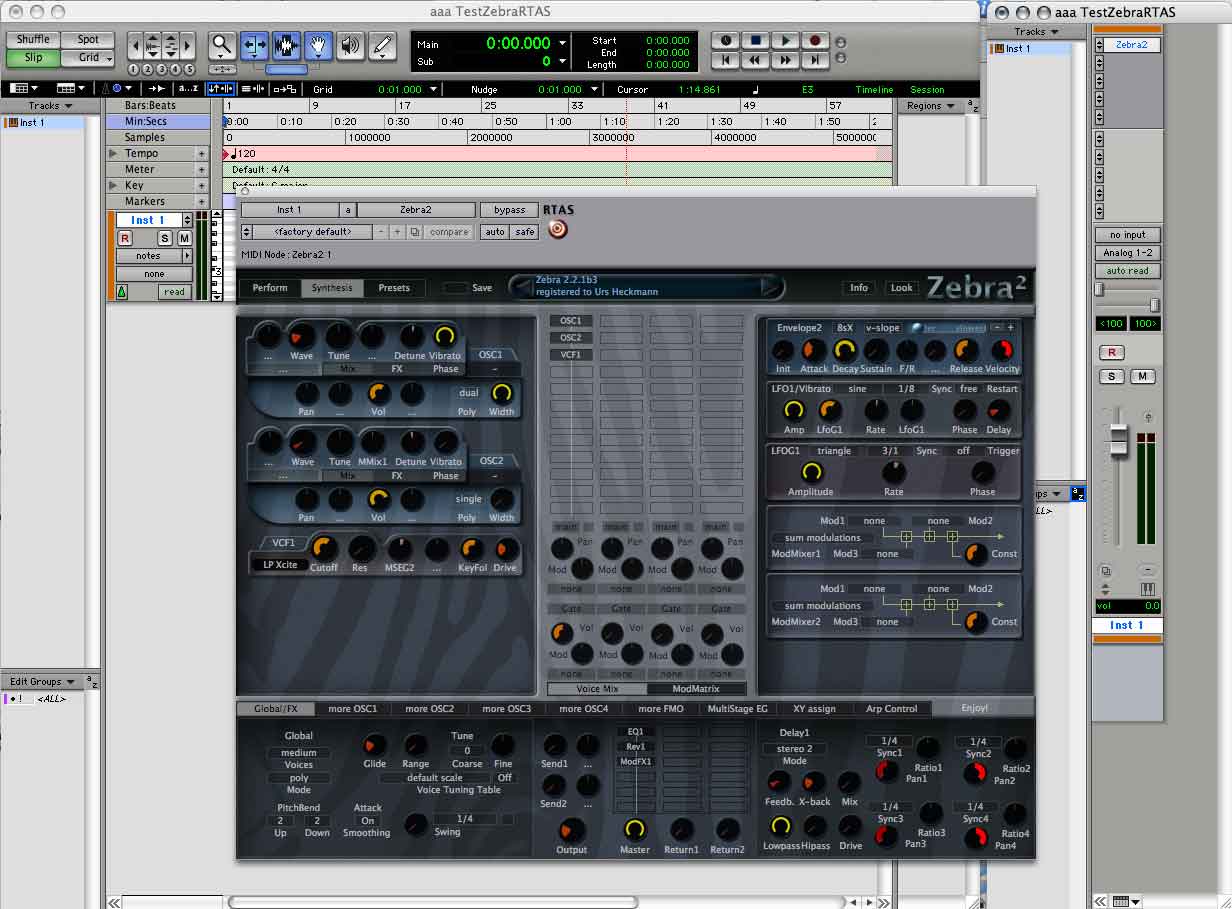This screenshot has height=909, width=1232.
Task: Click the Play transport button
Action: pos(785,41)
